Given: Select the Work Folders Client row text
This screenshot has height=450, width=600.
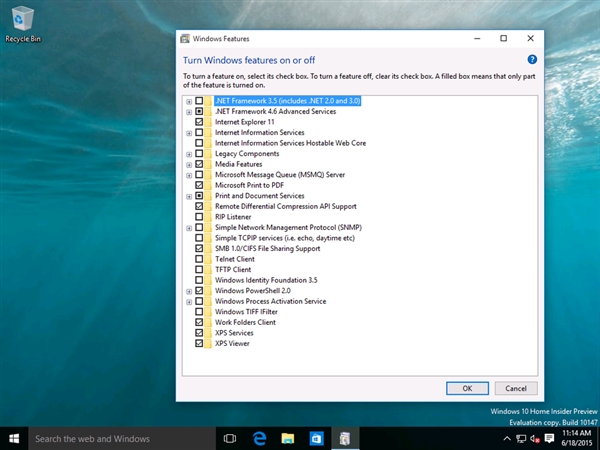Looking at the screenshot, I should (x=245, y=322).
